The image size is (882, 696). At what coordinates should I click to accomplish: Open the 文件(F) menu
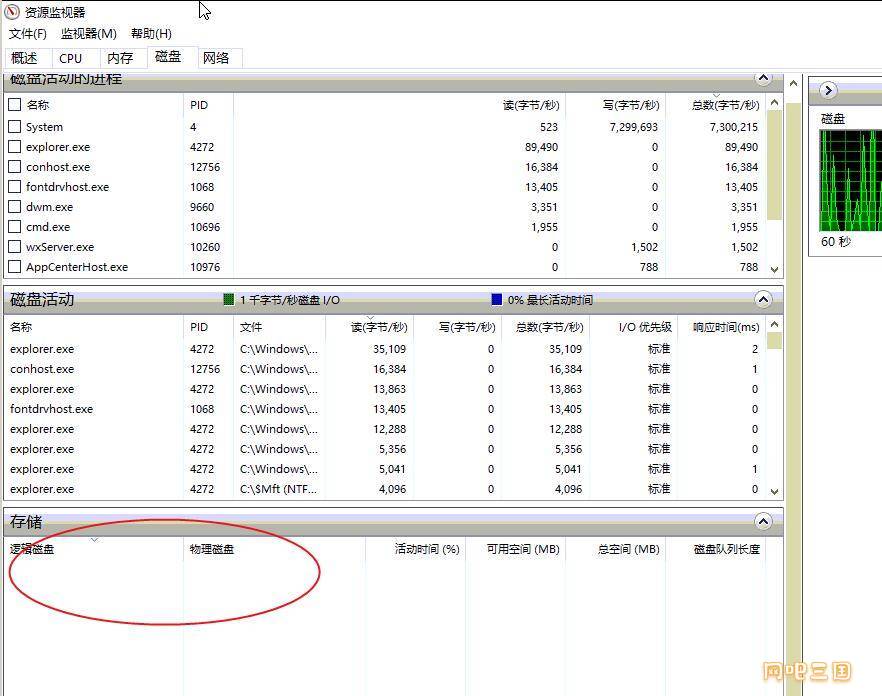click(28, 34)
